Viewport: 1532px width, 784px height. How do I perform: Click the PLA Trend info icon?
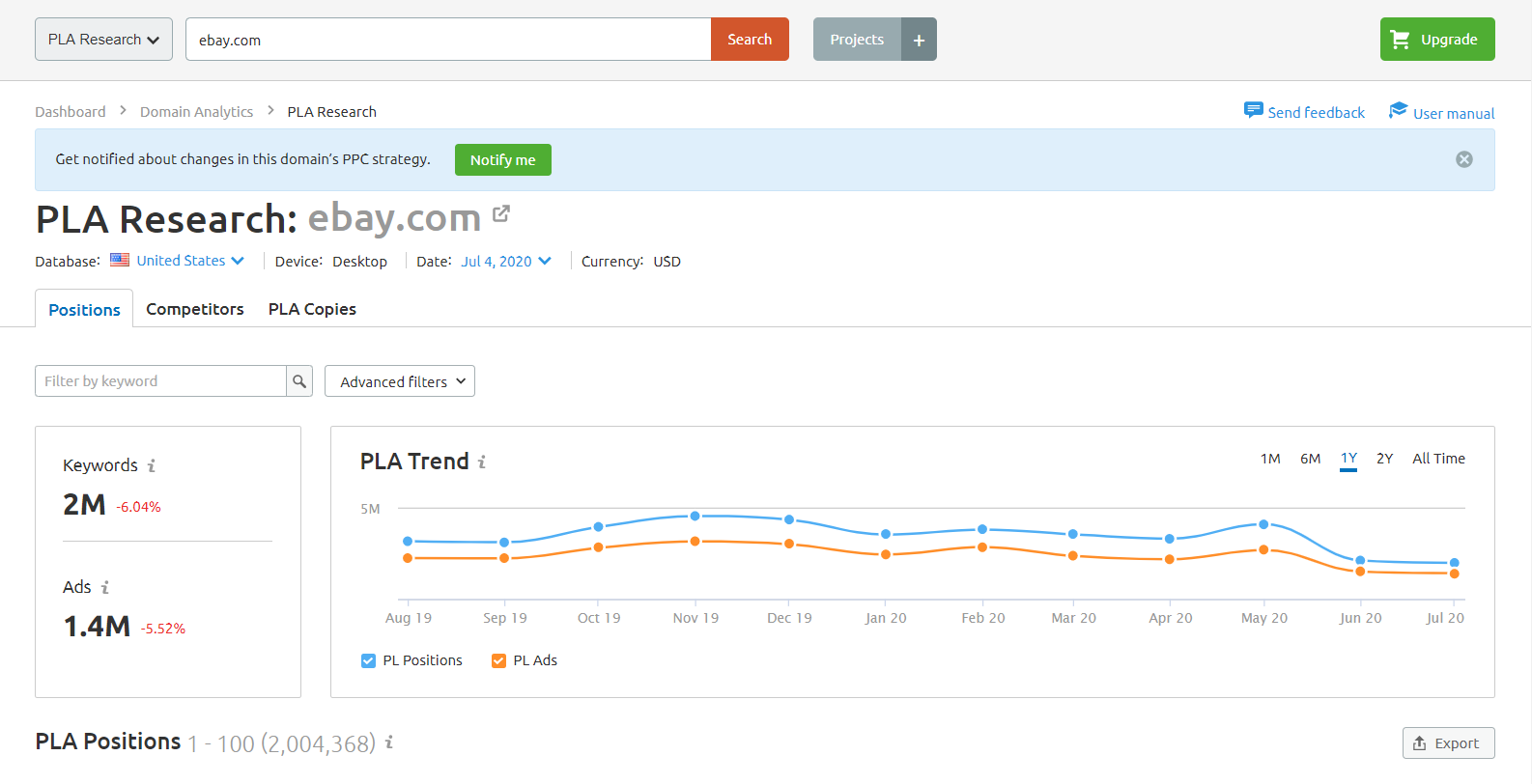pos(482,462)
